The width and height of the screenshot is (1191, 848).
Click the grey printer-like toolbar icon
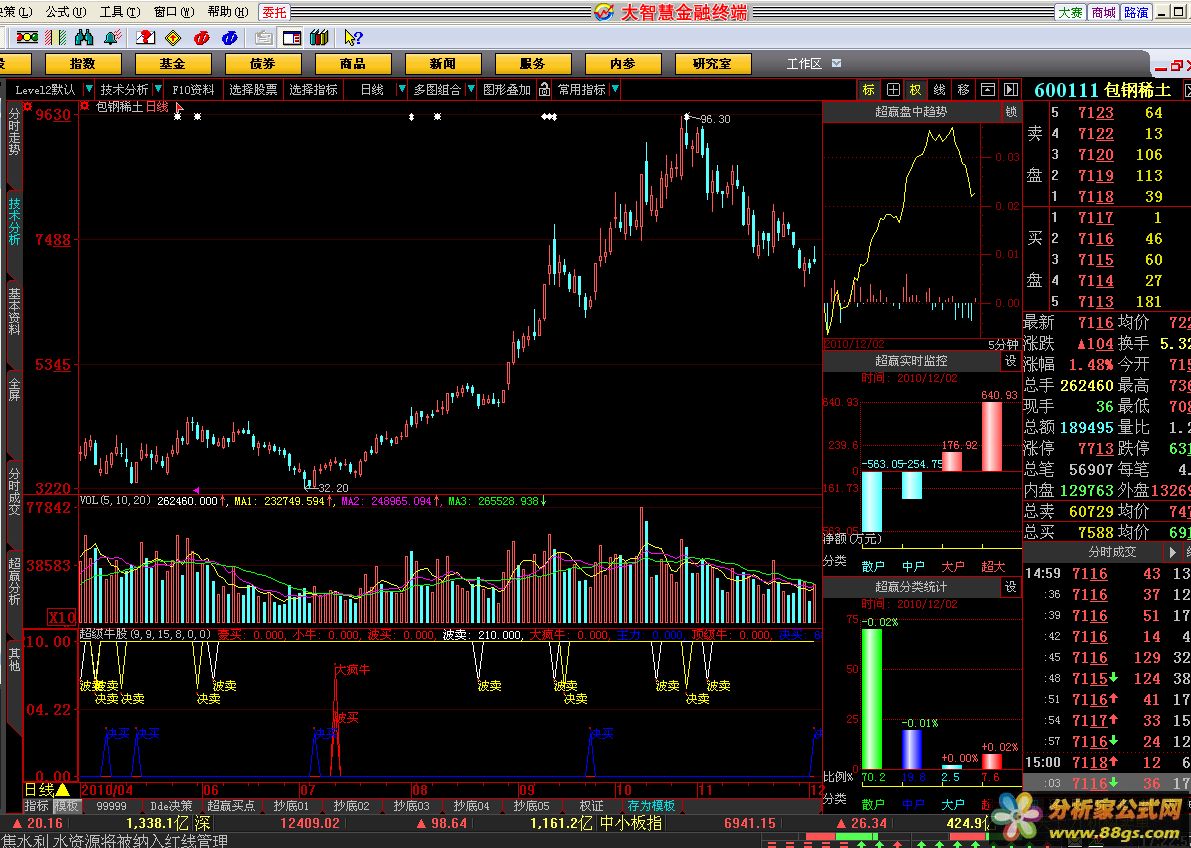(264, 37)
